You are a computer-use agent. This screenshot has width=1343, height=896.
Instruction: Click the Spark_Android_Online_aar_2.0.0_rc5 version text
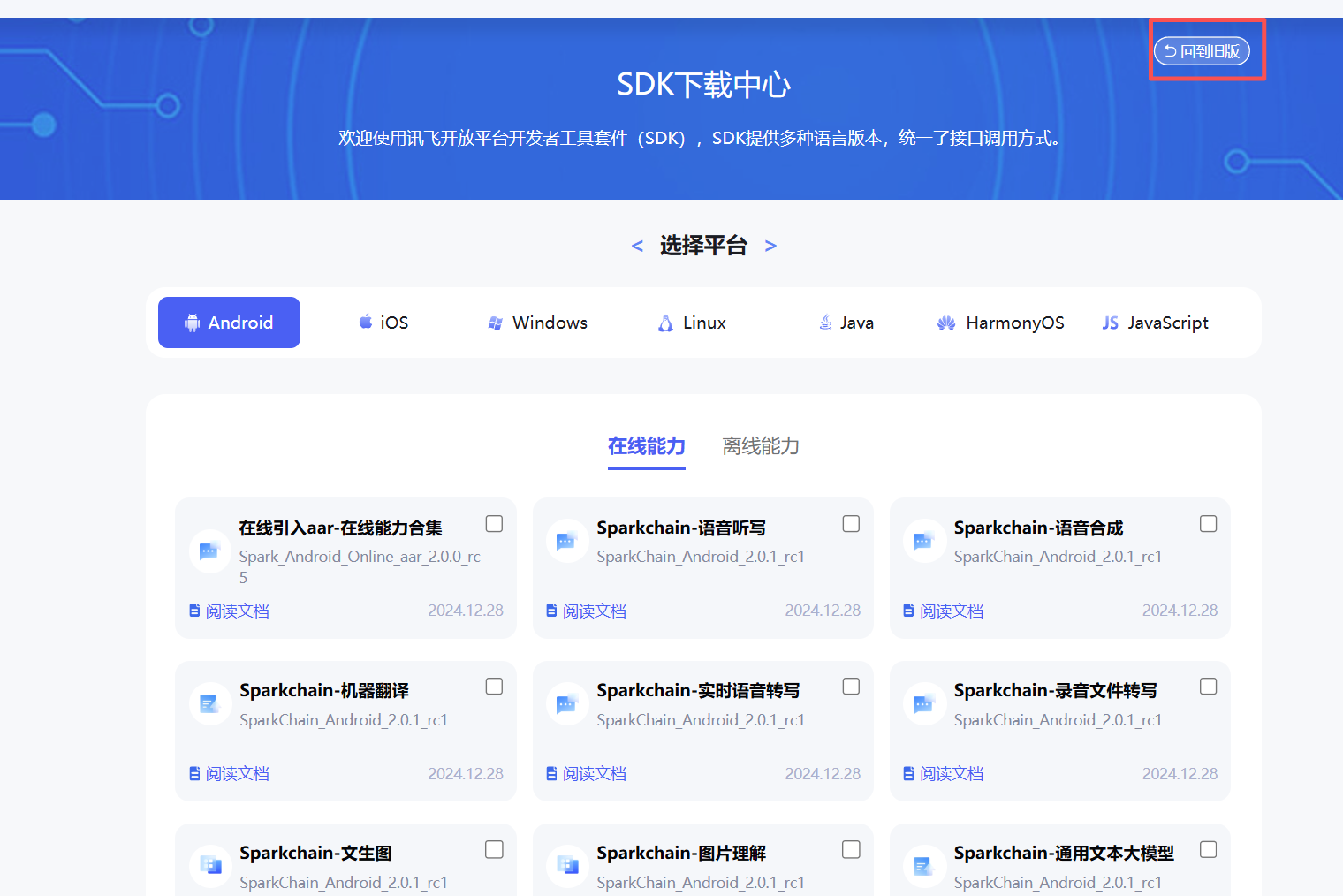point(360,566)
